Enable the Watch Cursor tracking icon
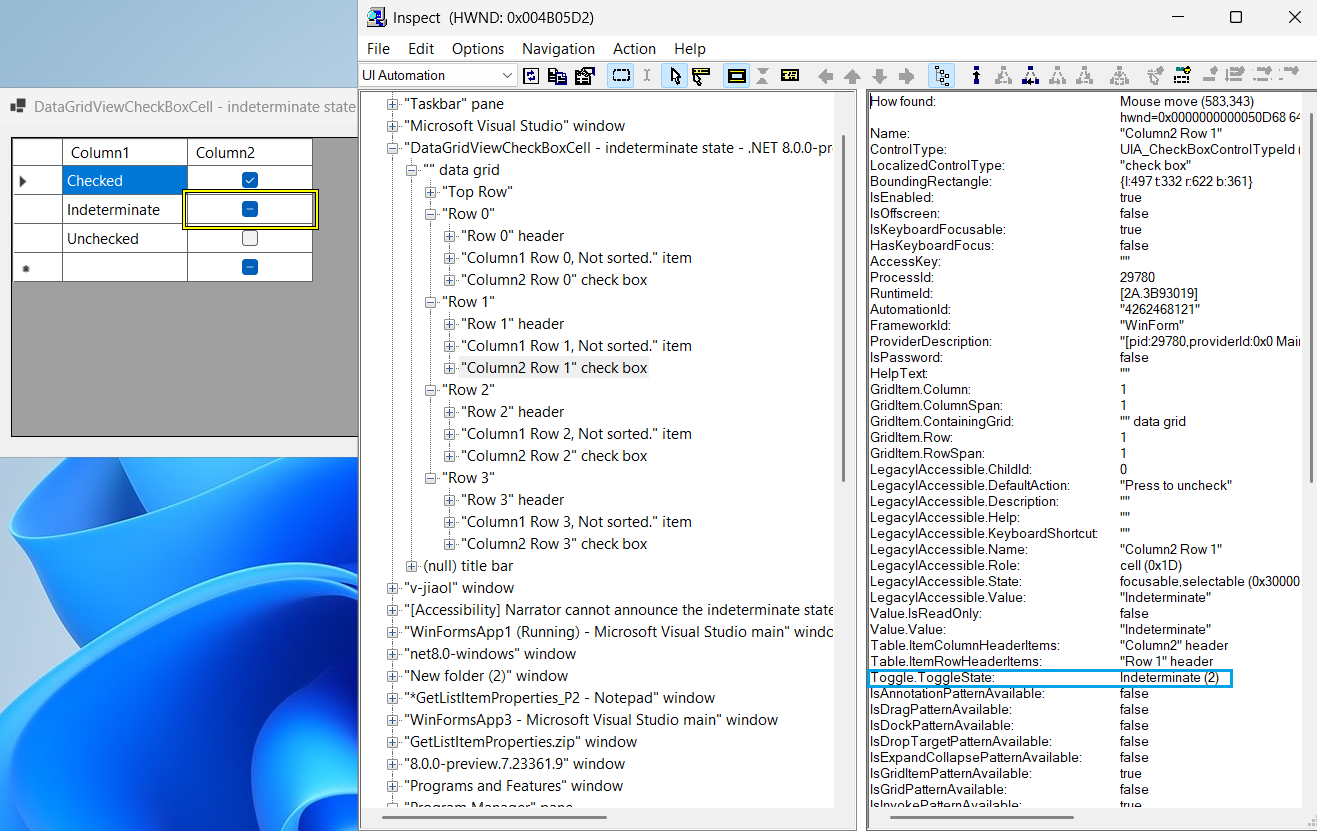Screen dimensions: 1317x833 [x=675, y=75]
